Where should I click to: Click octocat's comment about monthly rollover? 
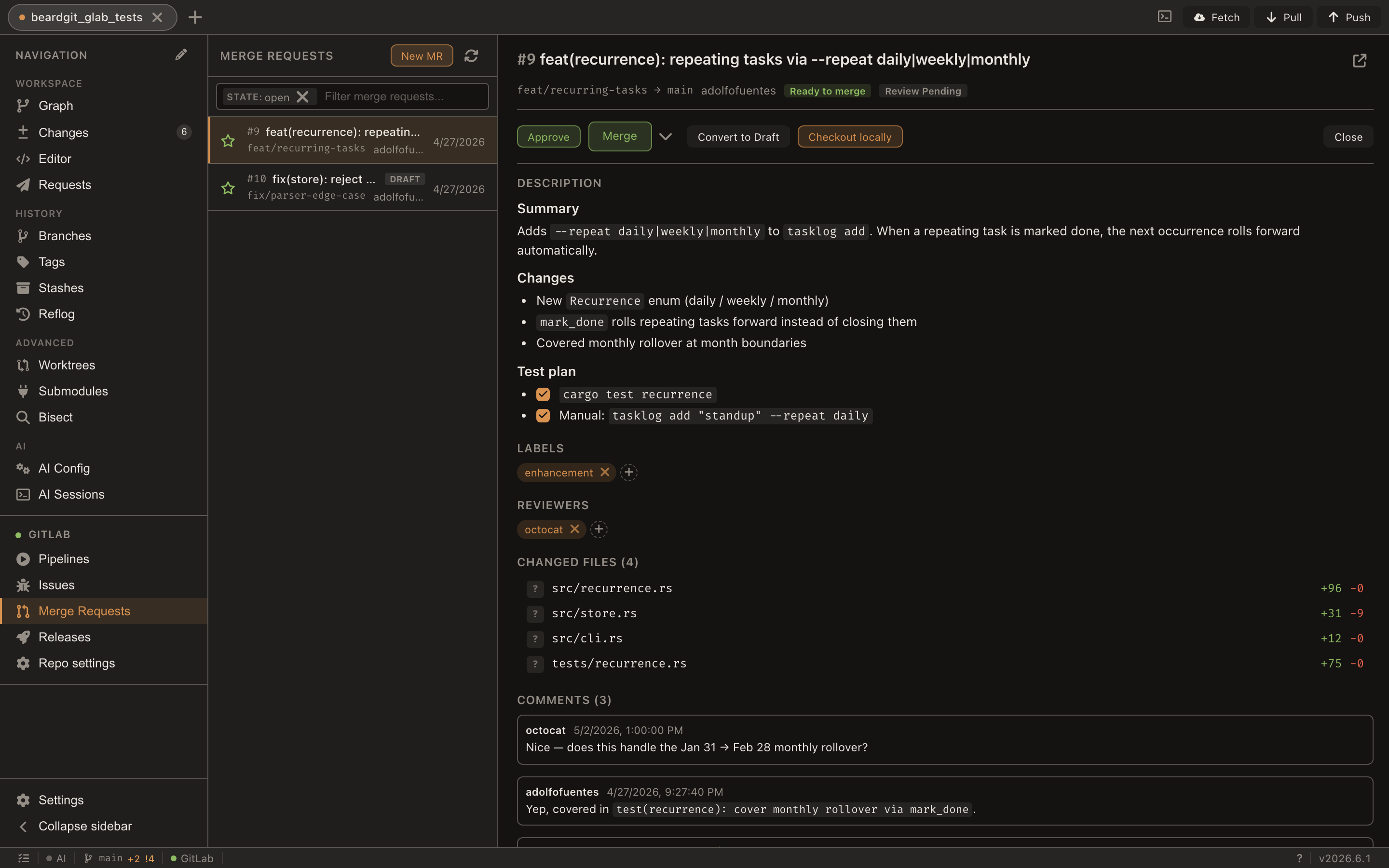coord(945,739)
